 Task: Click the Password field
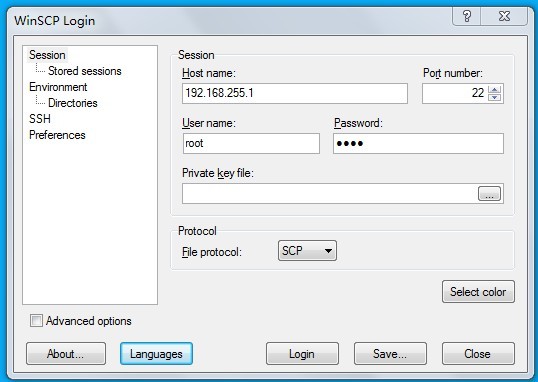(x=418, y=143)
